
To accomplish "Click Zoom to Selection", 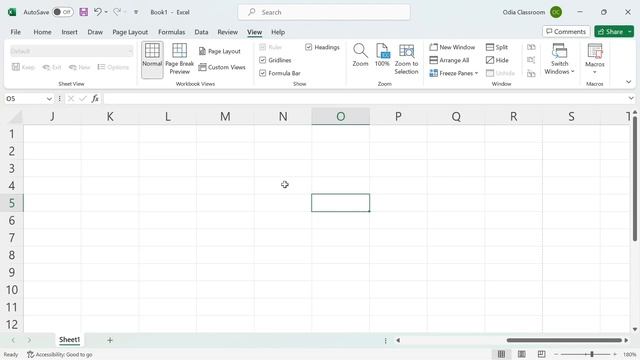I will point(407,60).
